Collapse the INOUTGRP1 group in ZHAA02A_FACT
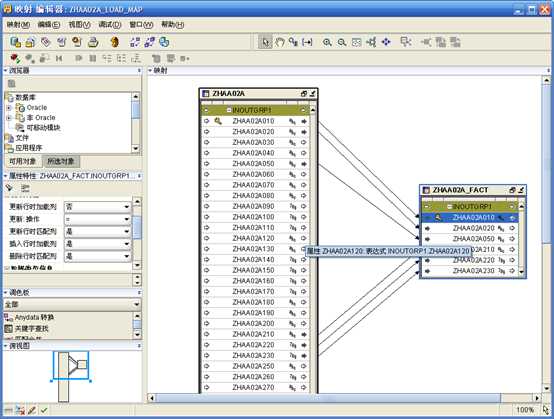The height and width of the screenshot is (419, 554). click(x=449, y=207)
